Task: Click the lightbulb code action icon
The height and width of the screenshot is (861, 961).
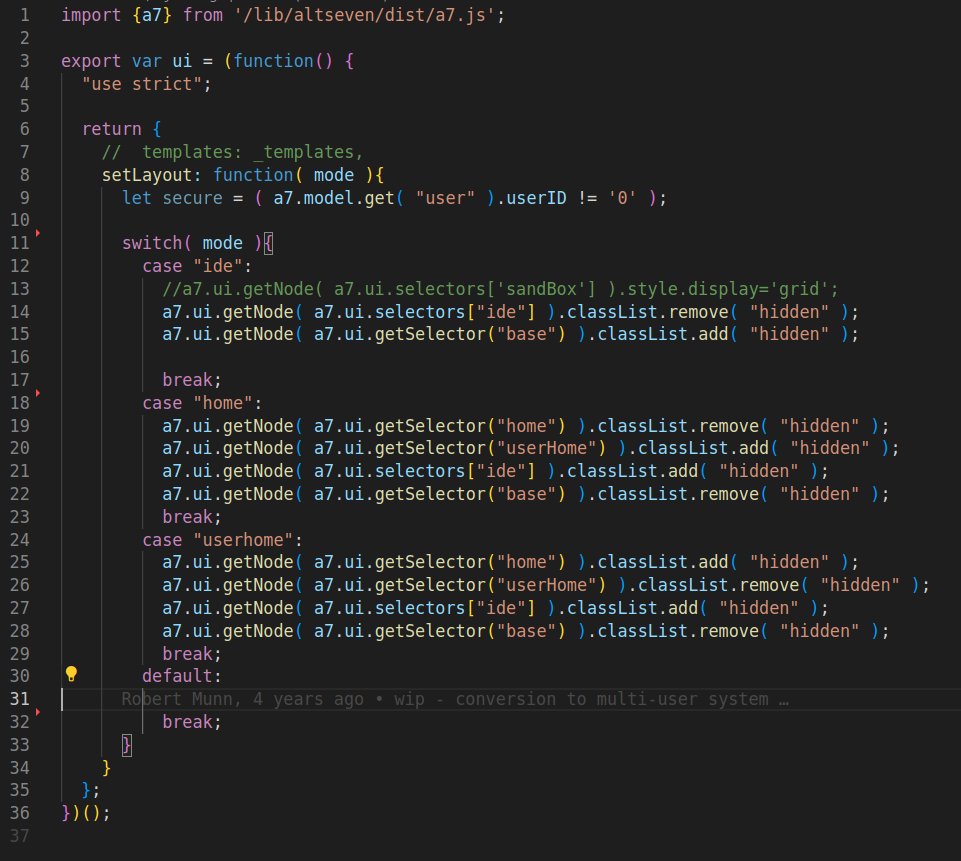Action: (71, 674)
